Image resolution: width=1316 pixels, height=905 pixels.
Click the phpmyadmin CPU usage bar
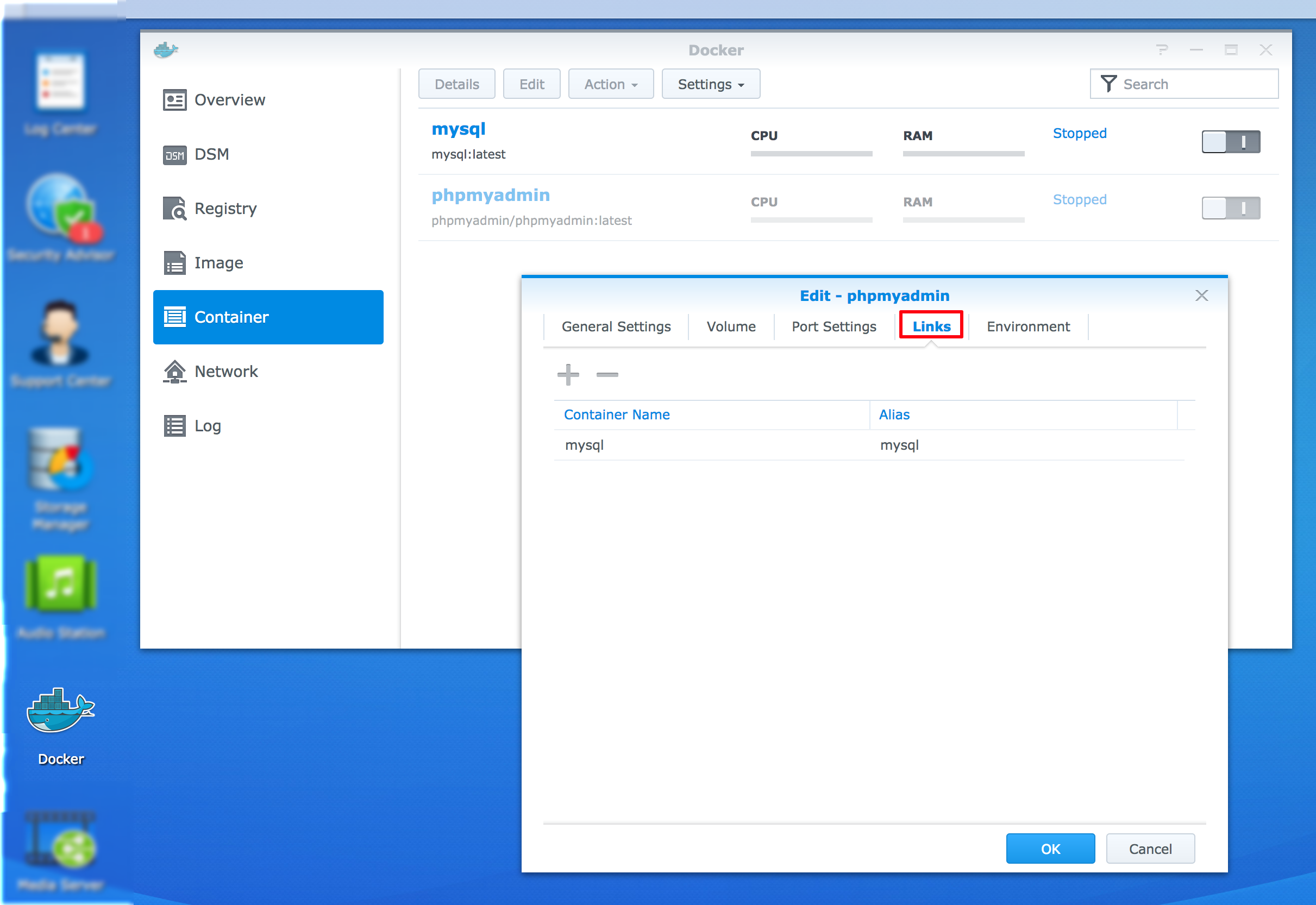(x=811, y=220)
